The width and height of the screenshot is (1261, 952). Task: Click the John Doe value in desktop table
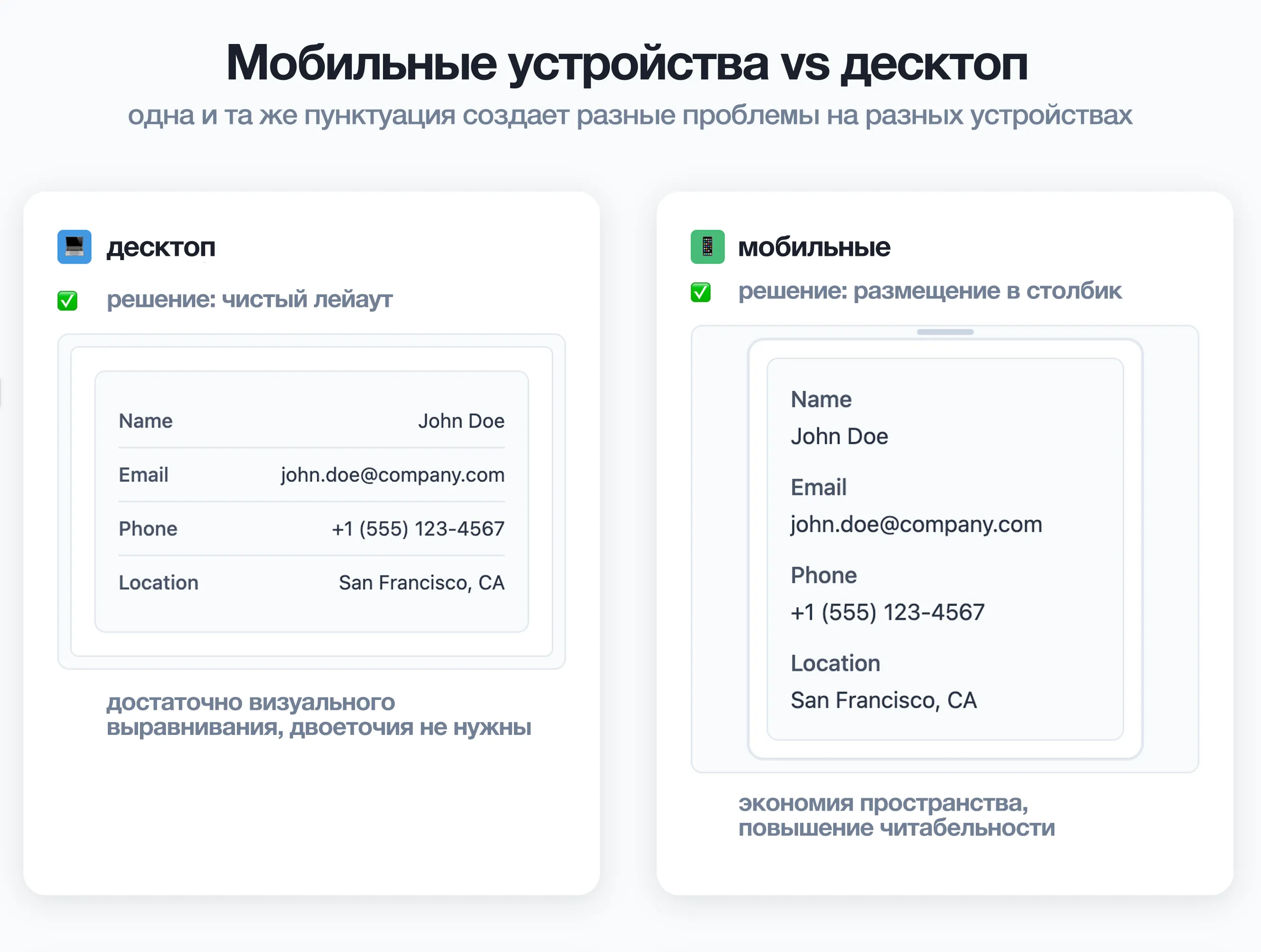click(461, 421)
